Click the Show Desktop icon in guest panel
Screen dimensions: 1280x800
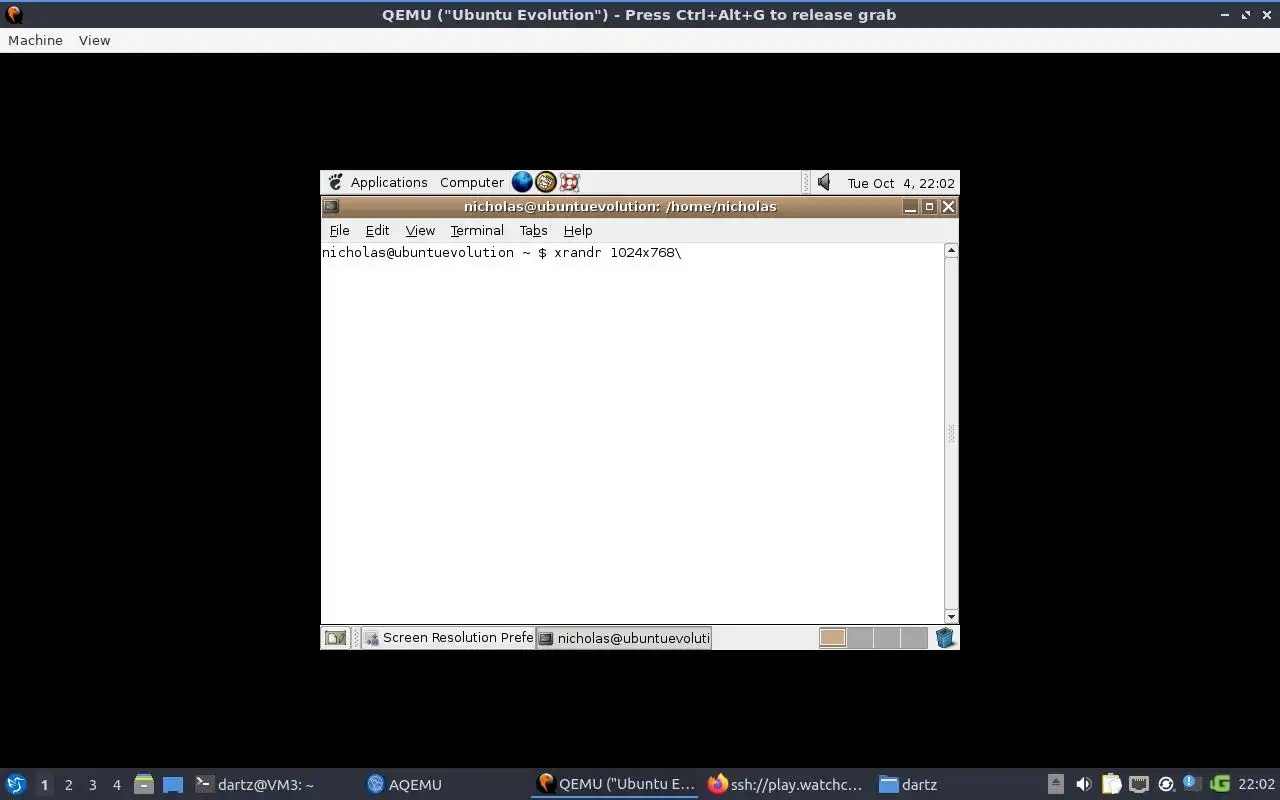pyautogui.click(x=335, y=638)
